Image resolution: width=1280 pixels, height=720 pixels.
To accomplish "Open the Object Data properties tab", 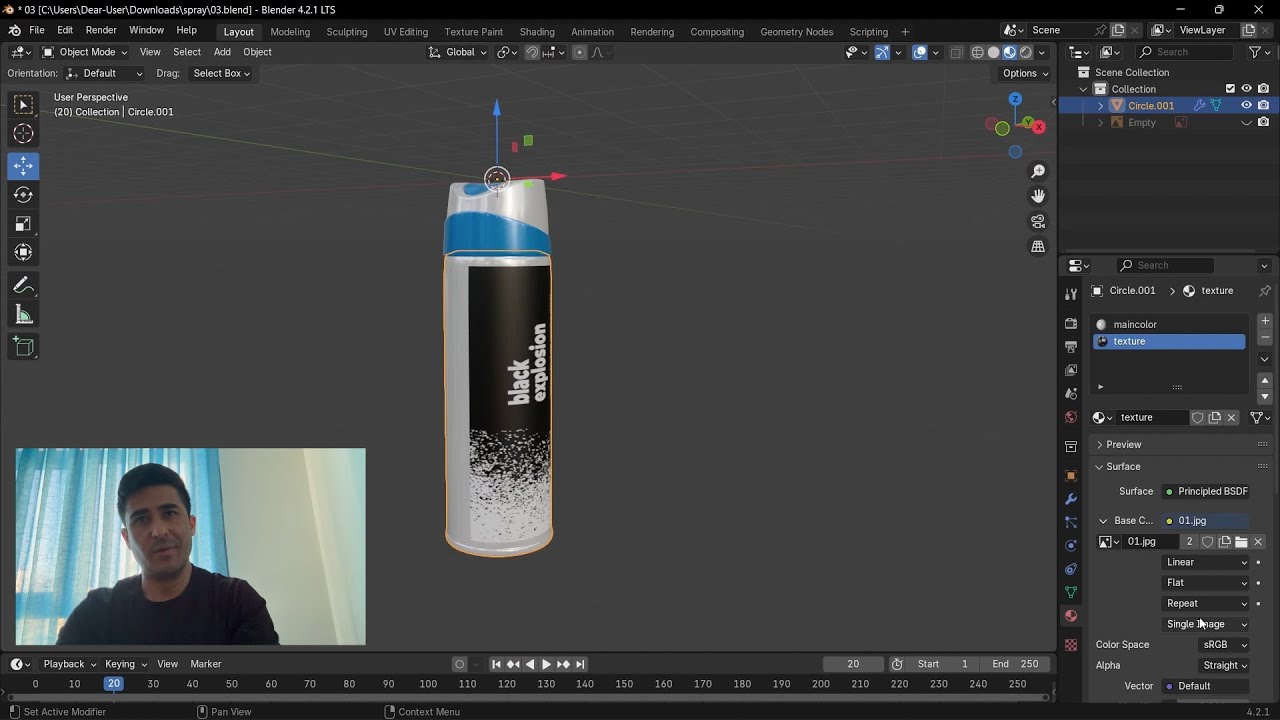I will (1071, 593).
